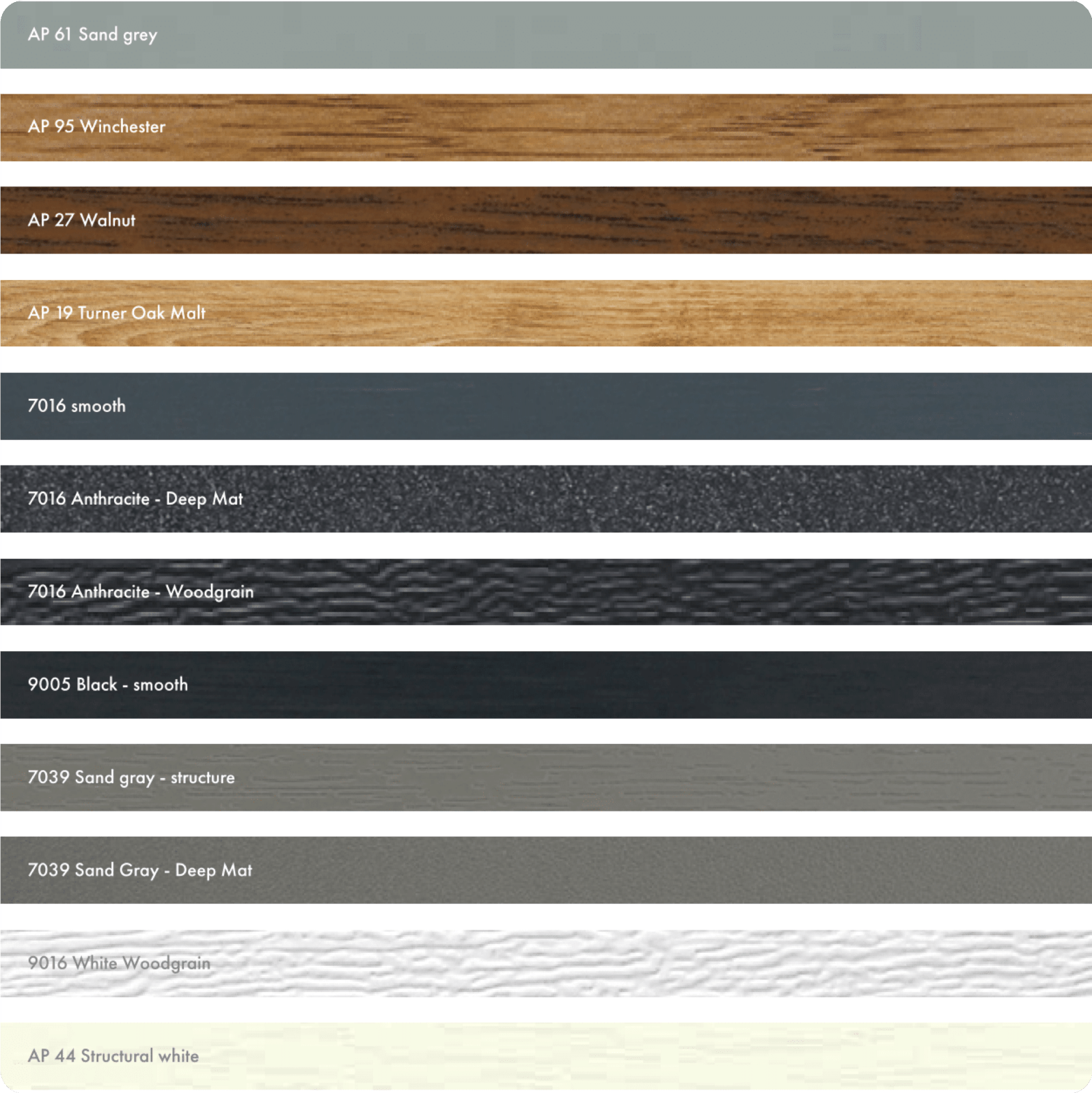The width and height of the screenshot is (1092, 1093).
Task: Click the "AP 61 Sand grey" label text
Action: click(x=92, y=34)
